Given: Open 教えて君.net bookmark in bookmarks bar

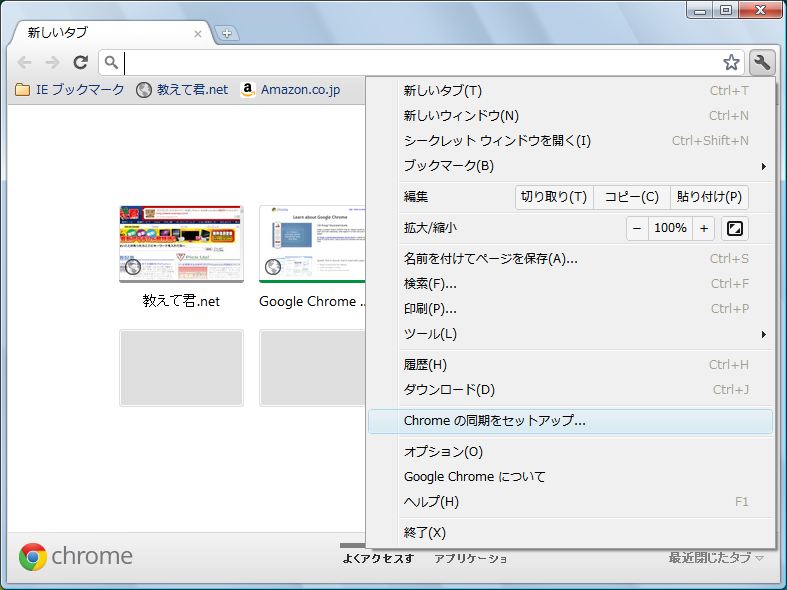Looking at the screenshot, I should point(182,90).
